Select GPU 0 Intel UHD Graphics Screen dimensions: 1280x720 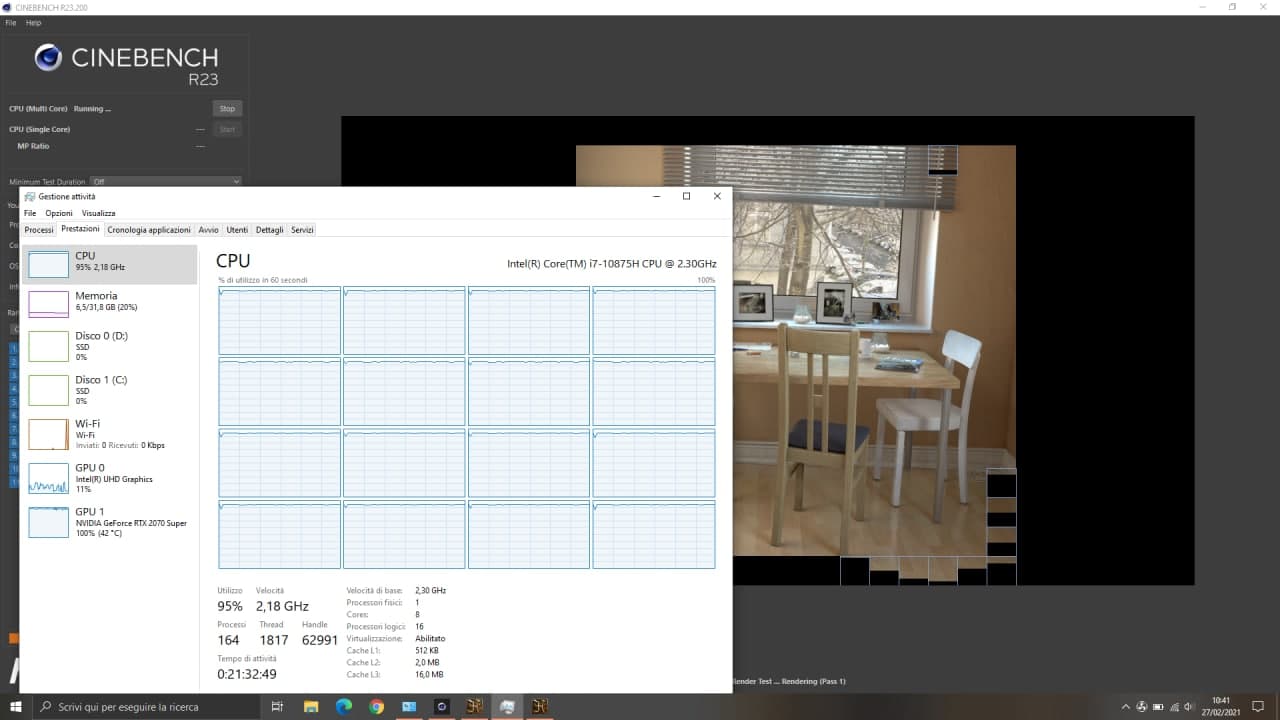pos(110,478)
